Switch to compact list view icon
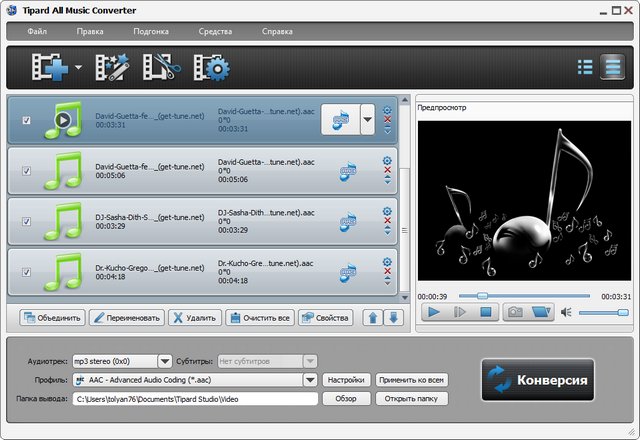 [x=586, y=68]
